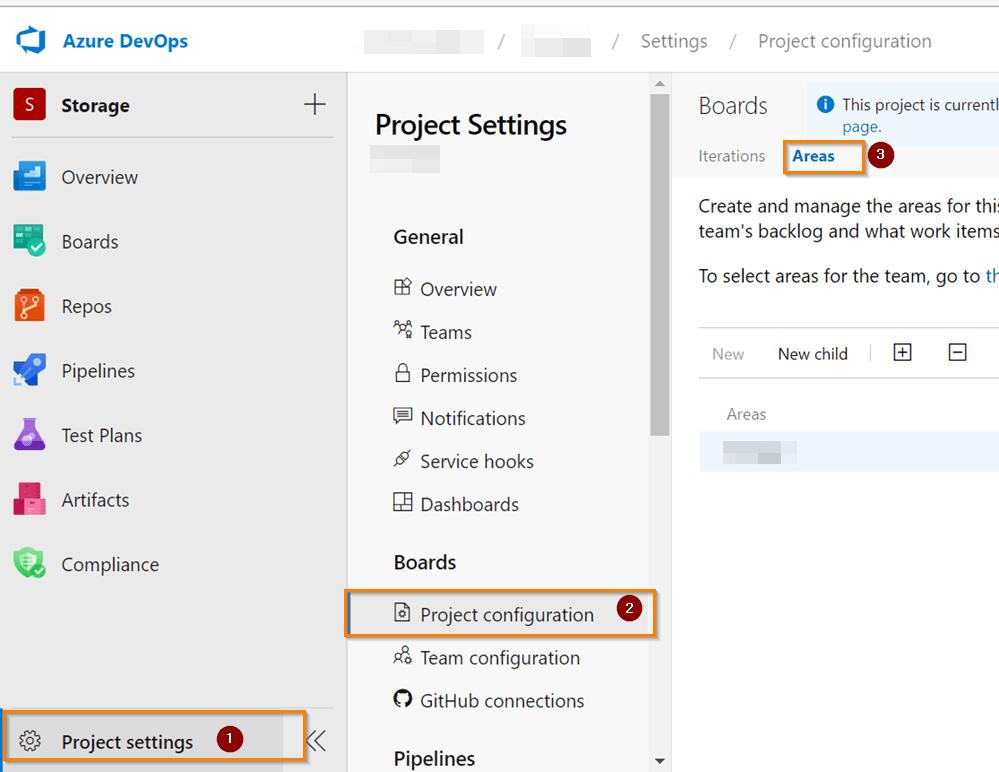Image resolution: width=999 pixels, height=772 pixels.
Task: Click the Azure DevOps logo icon
Action: [x=32, y=41]
